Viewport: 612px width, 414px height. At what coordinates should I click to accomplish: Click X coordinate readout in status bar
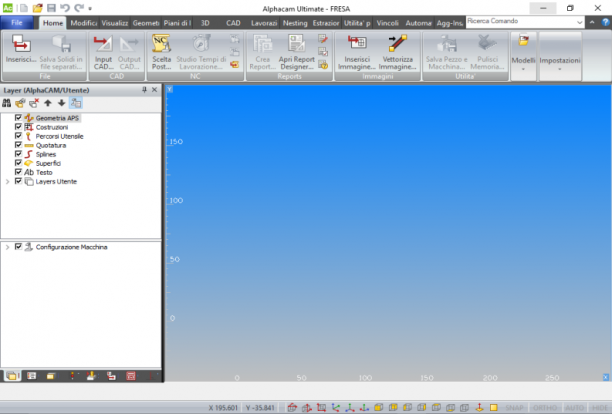223,408
